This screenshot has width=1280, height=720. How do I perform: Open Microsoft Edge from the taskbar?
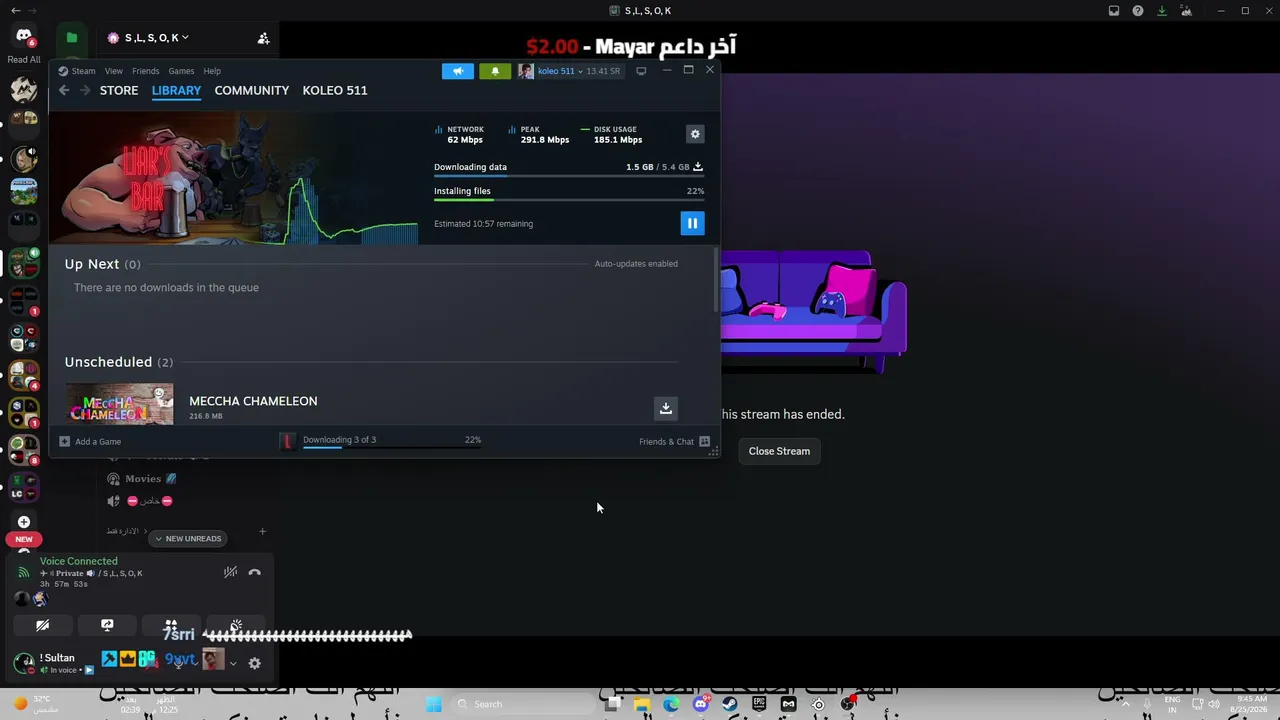pos(671,704)
